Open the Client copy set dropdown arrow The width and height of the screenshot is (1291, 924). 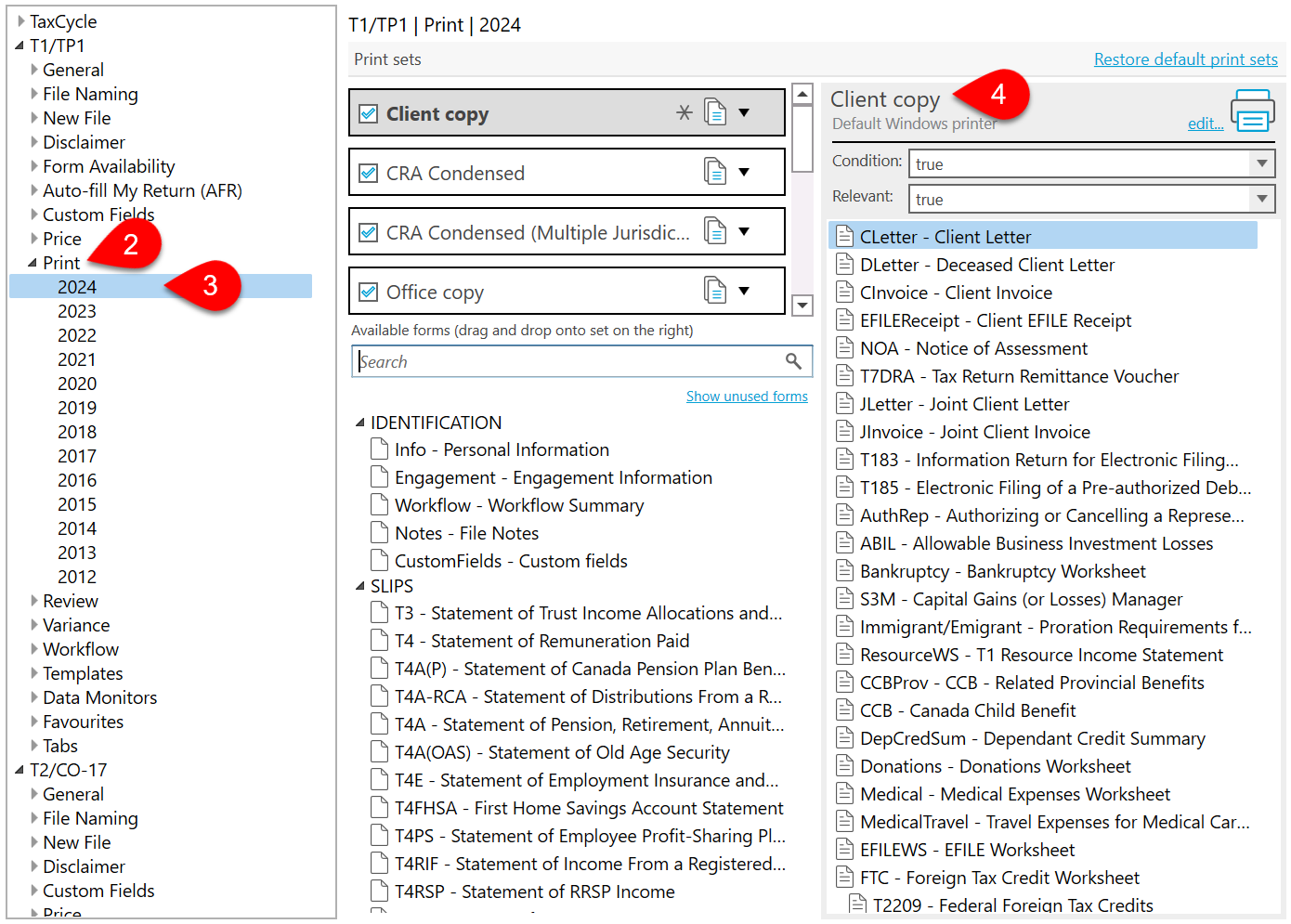(744, 112)
